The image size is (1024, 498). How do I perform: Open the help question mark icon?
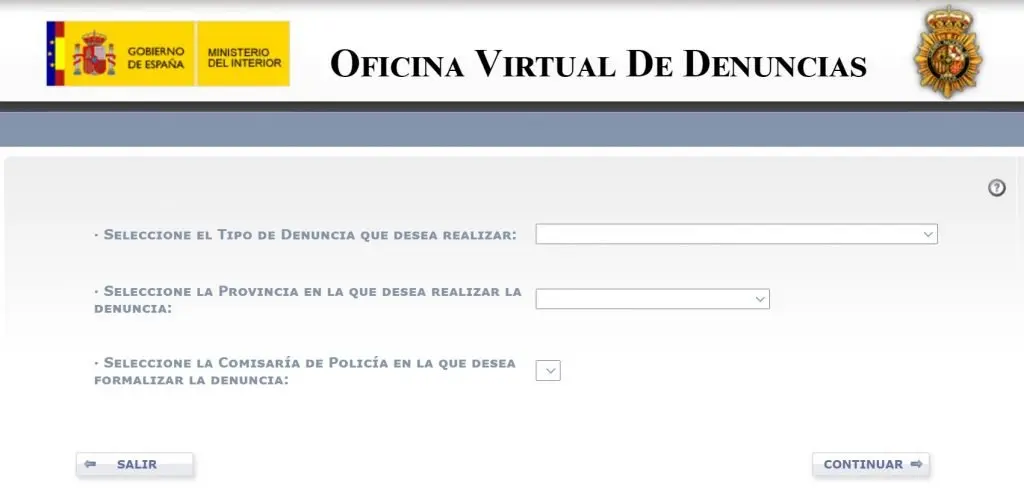996,188
